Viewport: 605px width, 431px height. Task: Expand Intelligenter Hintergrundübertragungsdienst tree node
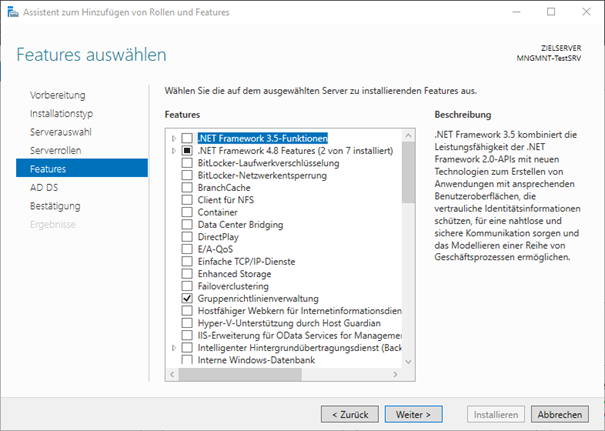(x=174, y=347)
